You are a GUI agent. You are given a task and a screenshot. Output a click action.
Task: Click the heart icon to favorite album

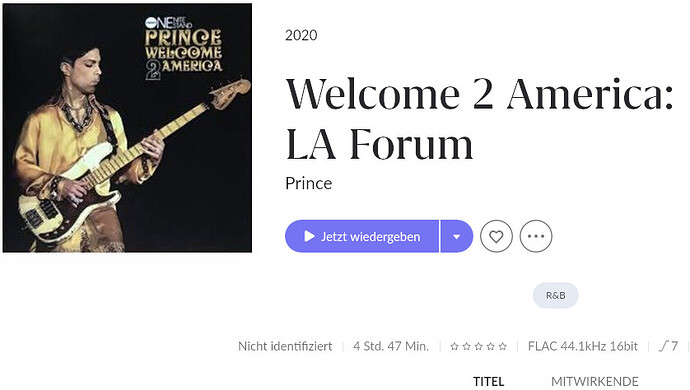[x=496, y=236]
